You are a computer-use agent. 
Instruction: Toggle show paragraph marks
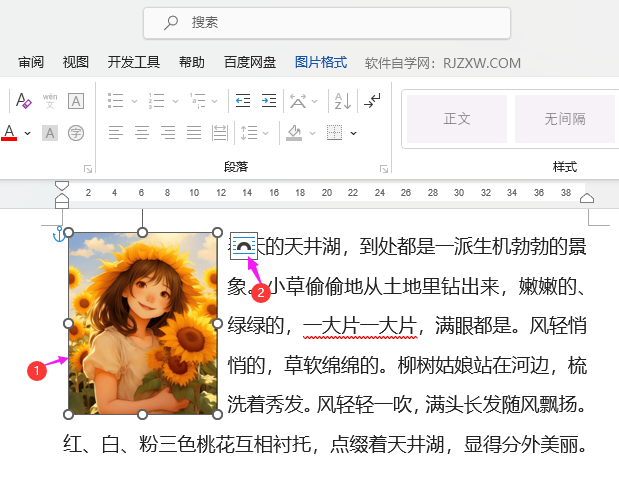pyautogui.click(x=372, y=101)
